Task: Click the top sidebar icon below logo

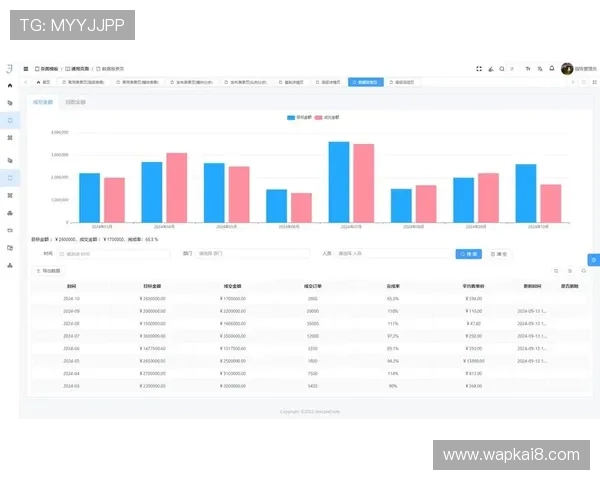Action: 10,87
